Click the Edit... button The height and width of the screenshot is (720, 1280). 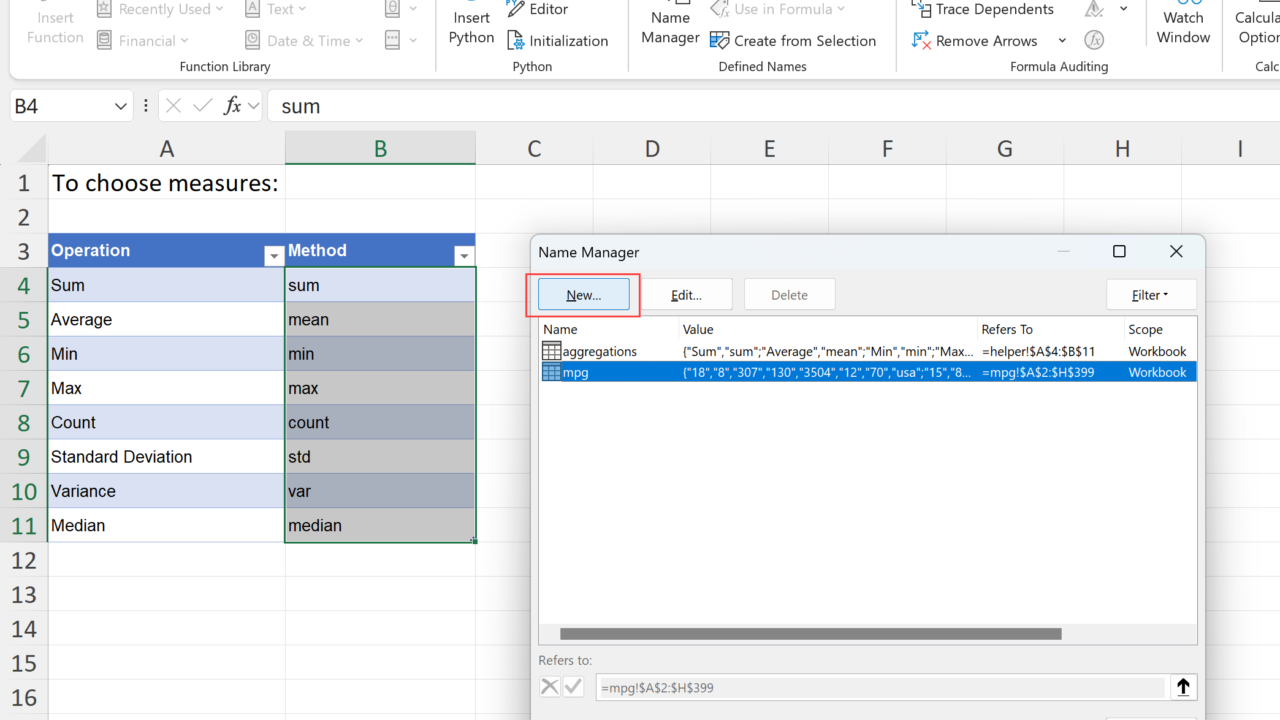coord(686,295)
